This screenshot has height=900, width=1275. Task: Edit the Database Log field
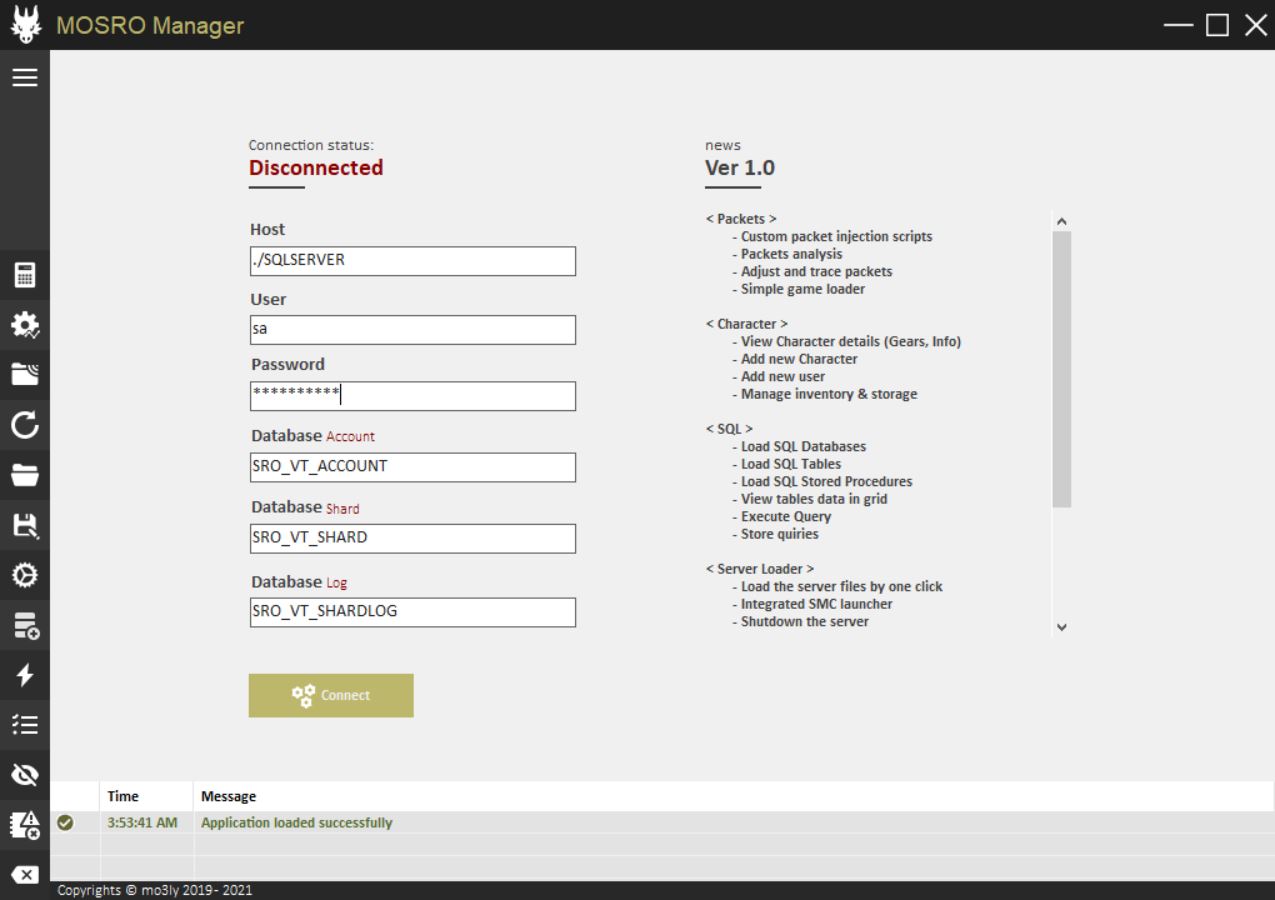click(413, 612)
